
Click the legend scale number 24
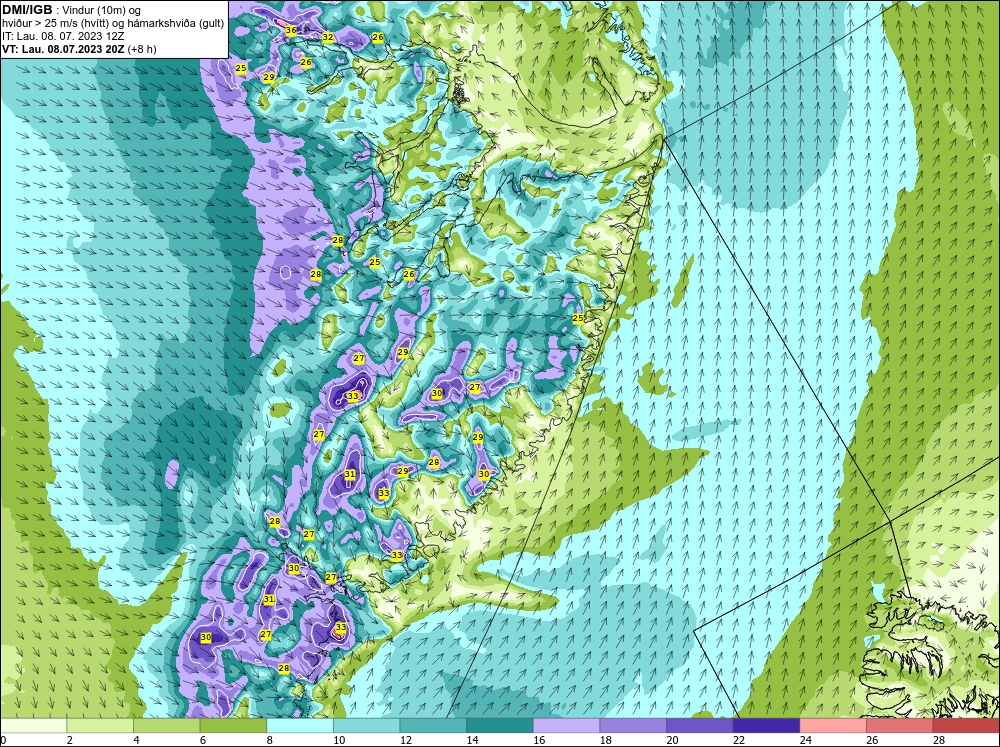806,740
